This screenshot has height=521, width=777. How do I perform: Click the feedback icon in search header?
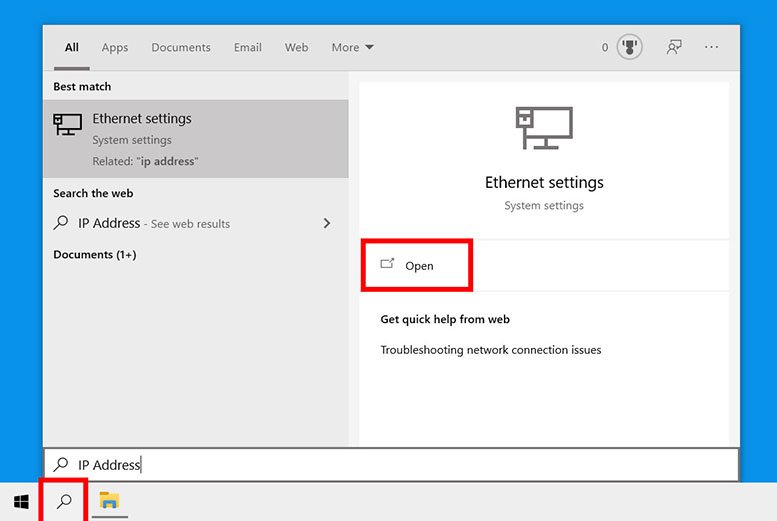pyautogui.click(x=674, y=47)
